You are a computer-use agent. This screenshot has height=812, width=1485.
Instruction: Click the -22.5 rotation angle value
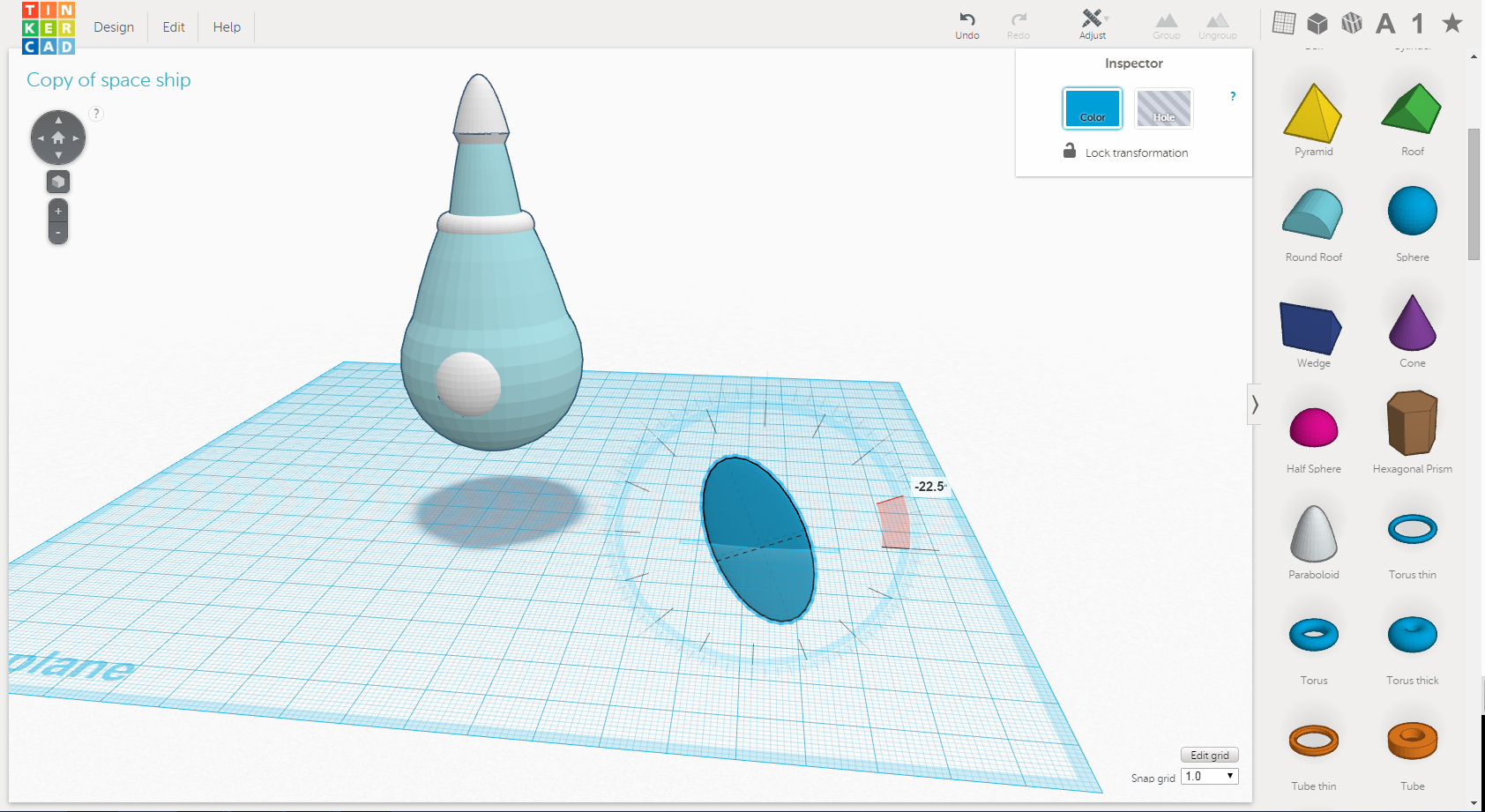tap(929, 487)
